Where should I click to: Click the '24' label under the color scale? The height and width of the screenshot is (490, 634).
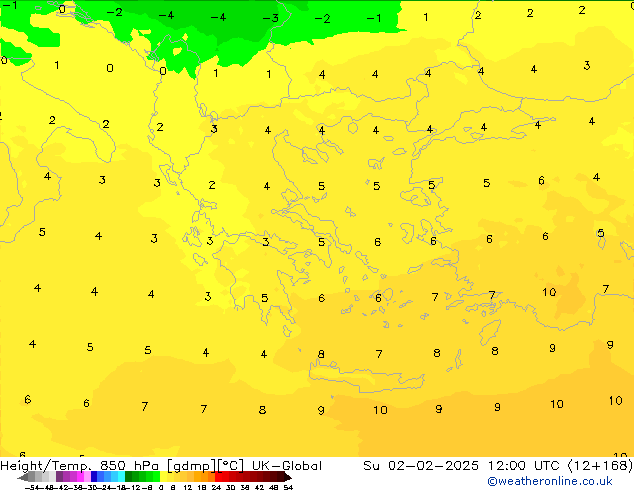[216, 487]
